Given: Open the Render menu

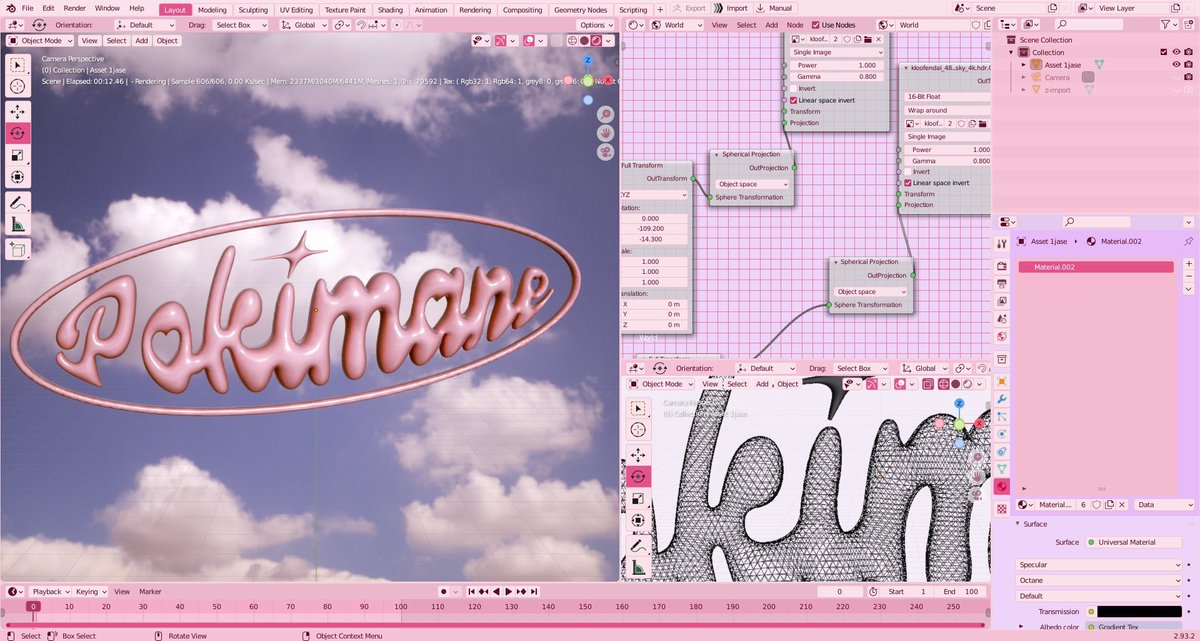Looking at the screenshot, I should point(75,8).
